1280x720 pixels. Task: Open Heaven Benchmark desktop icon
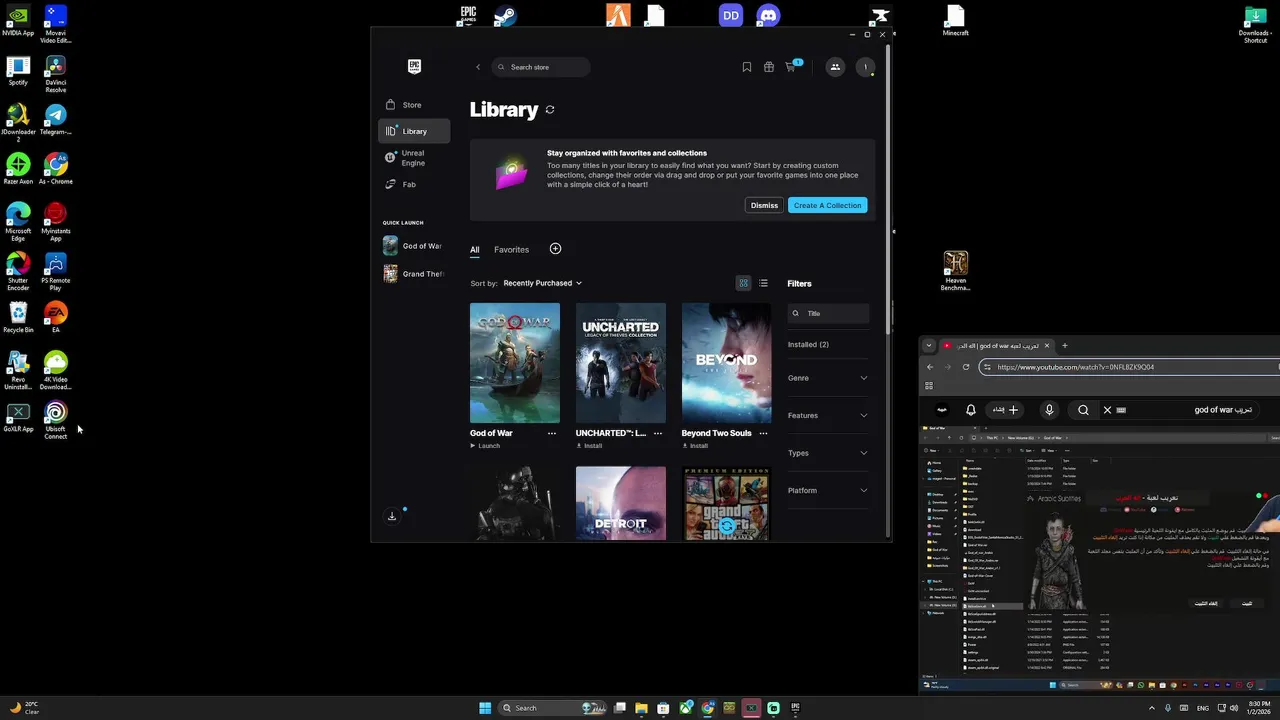click(956, 271)
